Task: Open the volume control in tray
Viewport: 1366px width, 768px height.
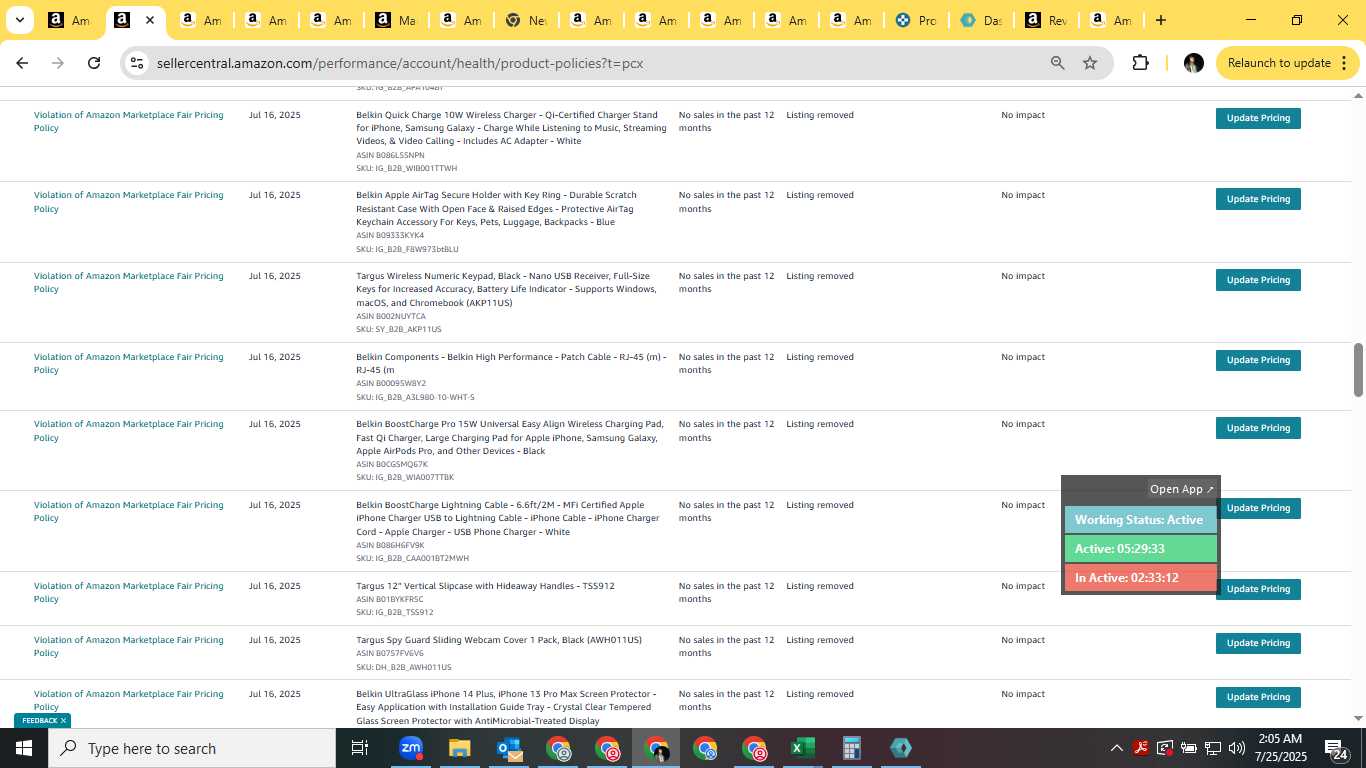Action: (1237, 748)
